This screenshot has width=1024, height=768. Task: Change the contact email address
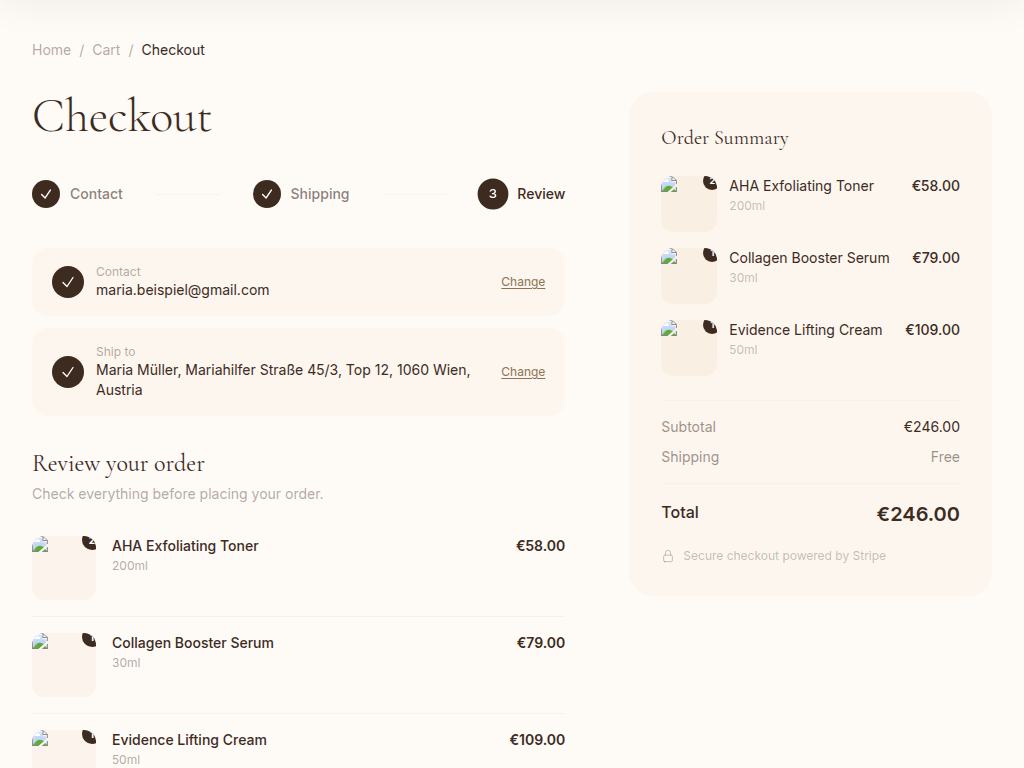click(523, 282)
